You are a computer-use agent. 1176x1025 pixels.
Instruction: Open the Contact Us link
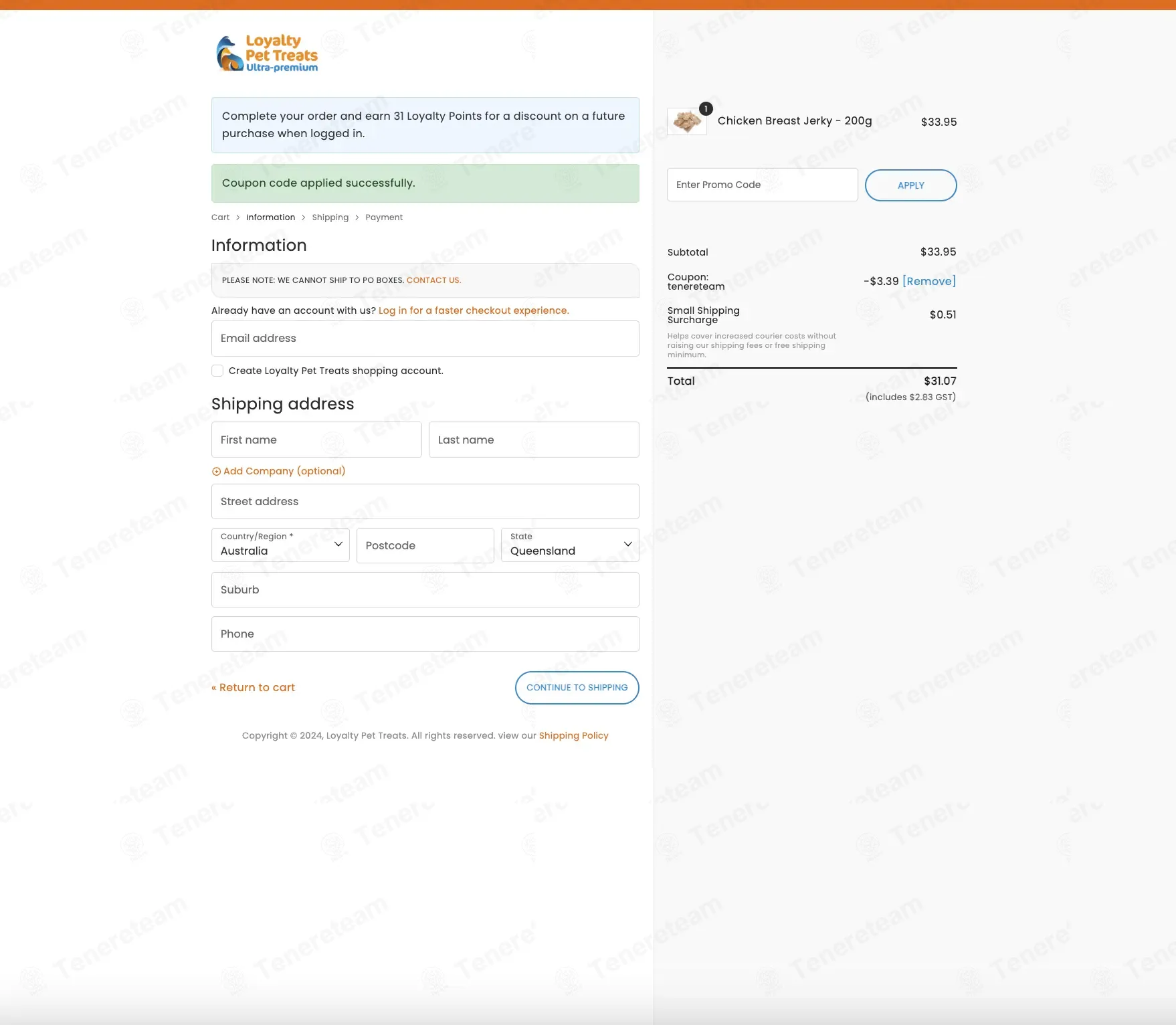click(x=433, y=280)
